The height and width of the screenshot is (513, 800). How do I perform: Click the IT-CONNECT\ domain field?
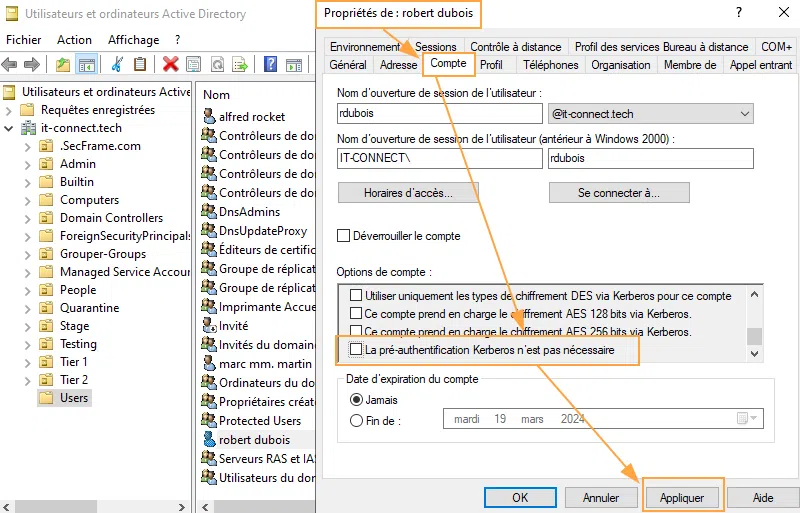[439, 158]
